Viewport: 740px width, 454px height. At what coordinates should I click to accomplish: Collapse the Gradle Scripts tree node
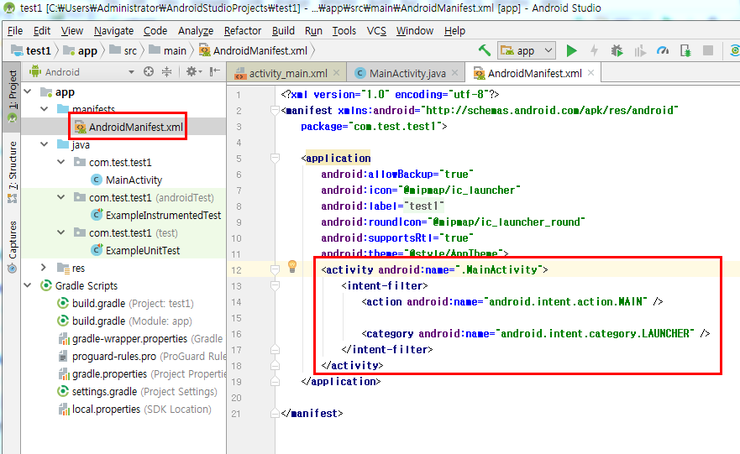point(28,286)
